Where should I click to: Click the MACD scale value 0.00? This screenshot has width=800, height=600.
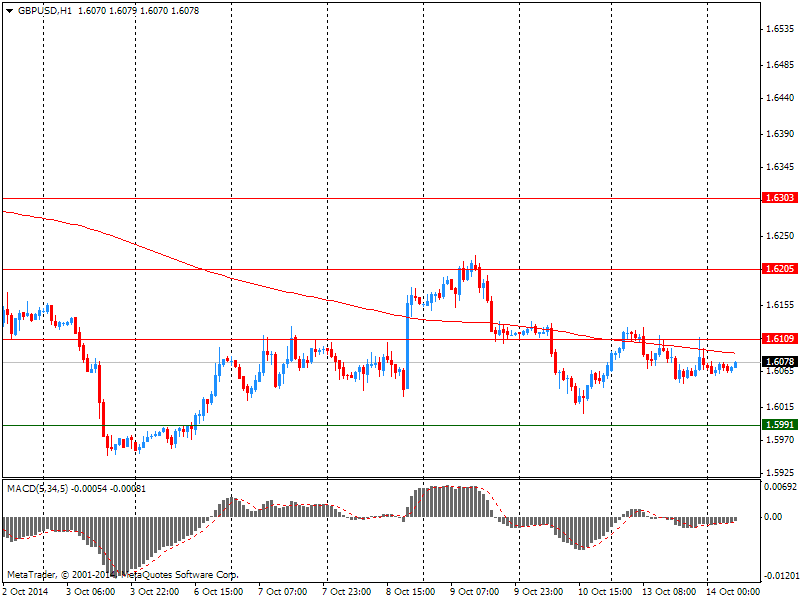click(x=773, y=517)
